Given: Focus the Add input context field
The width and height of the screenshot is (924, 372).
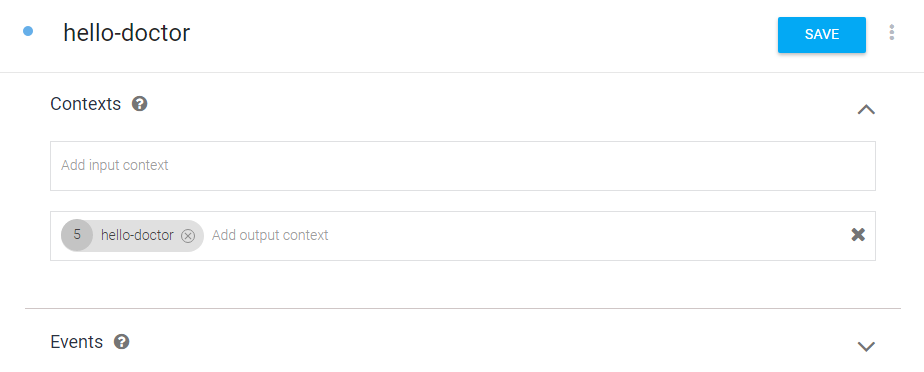Looking at the screenshot, I should (463, 166).
